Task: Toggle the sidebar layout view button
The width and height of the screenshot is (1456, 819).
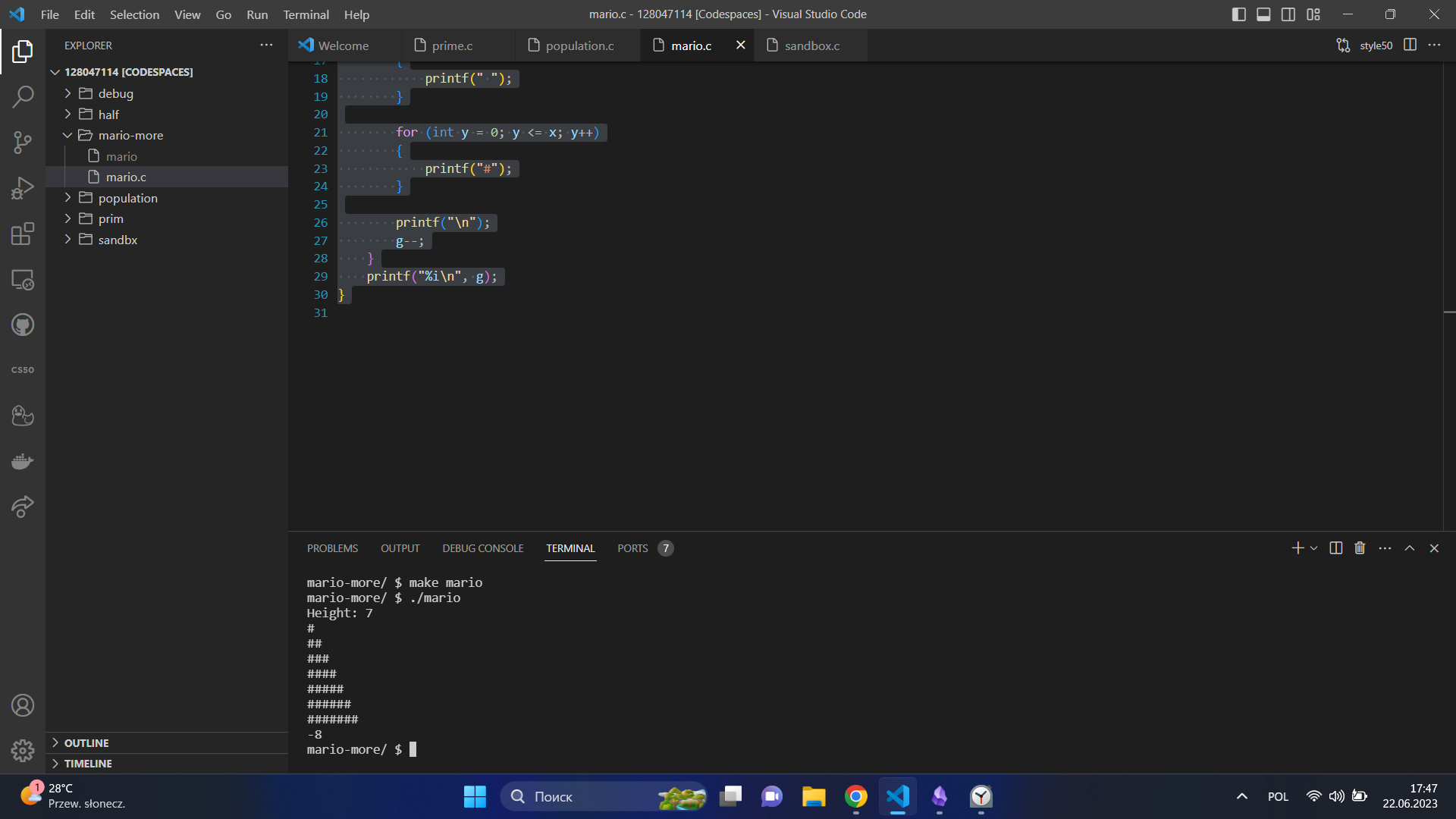Action: [1238, 13]
